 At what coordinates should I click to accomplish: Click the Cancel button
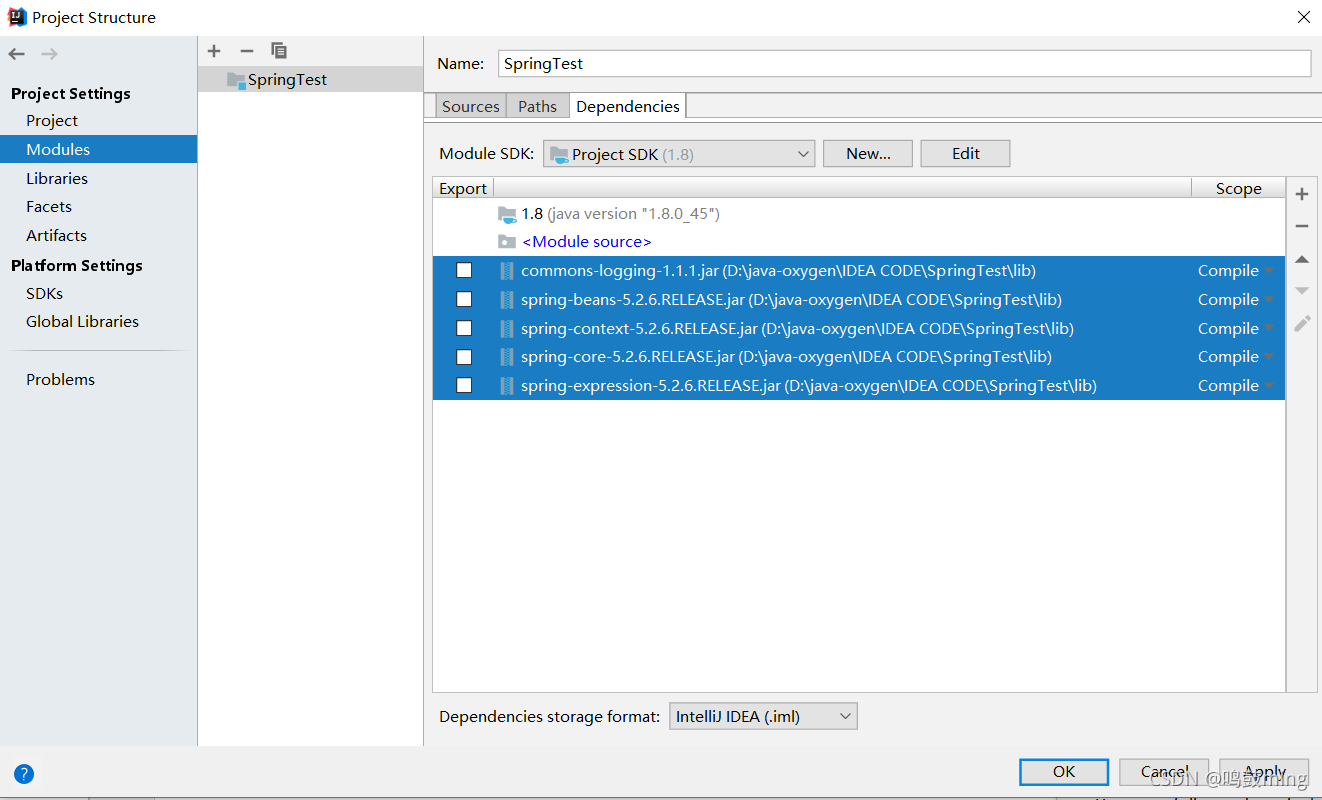coord(1164,772)
